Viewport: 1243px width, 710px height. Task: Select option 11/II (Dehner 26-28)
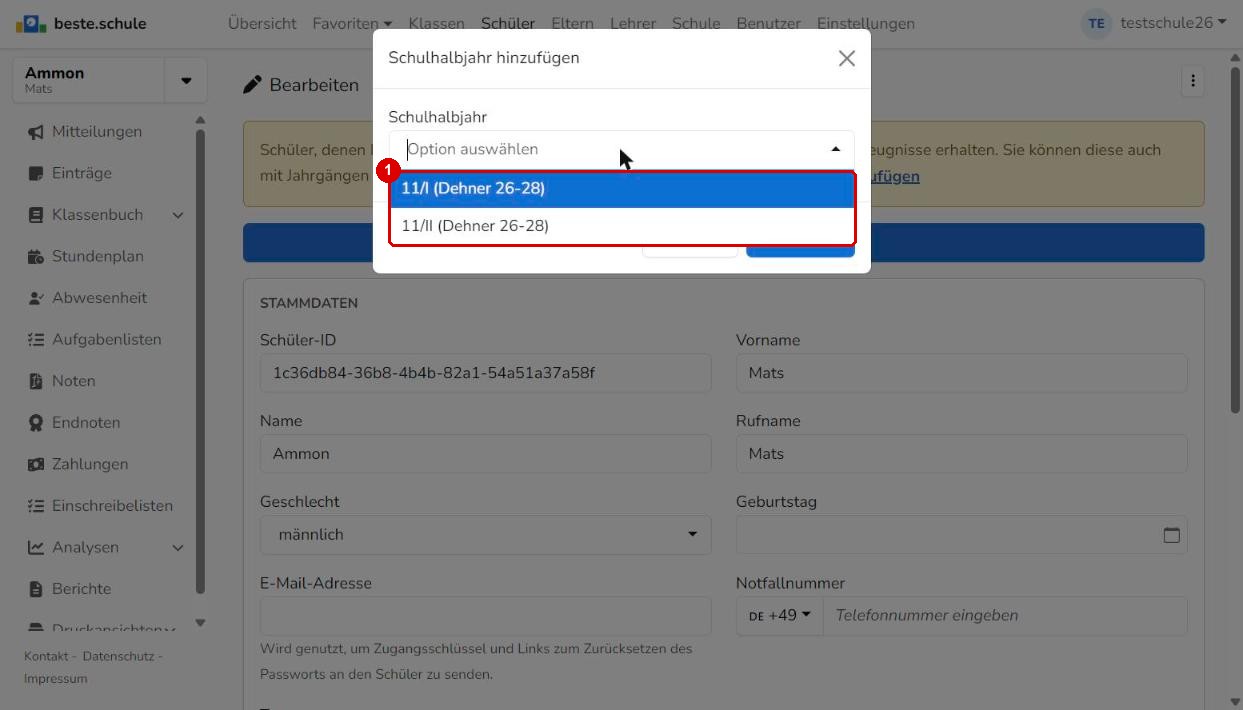(x=622, y=226)
